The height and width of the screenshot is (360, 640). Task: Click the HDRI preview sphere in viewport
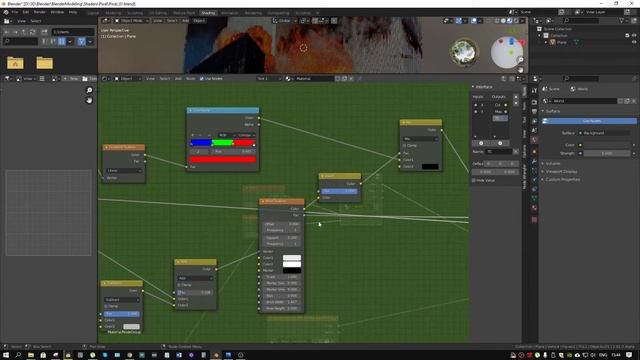464,51
